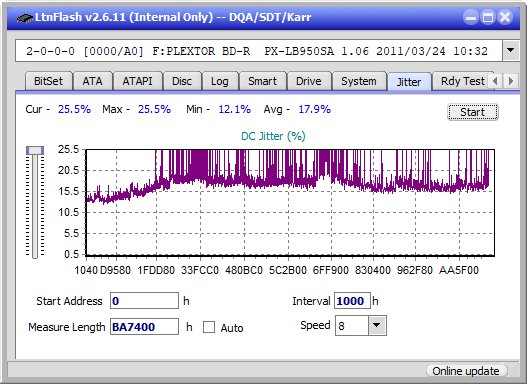Click the D9580 axis label
The width and height of the screenshot is (527, 384).
click(x=116, y=270)
